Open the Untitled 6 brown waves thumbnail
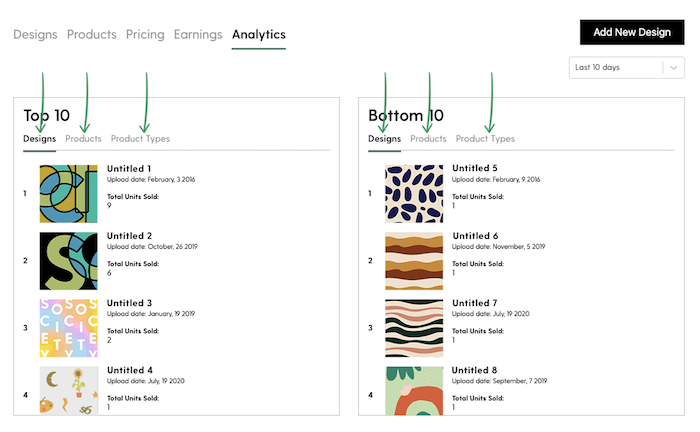 tap(414, 261)
